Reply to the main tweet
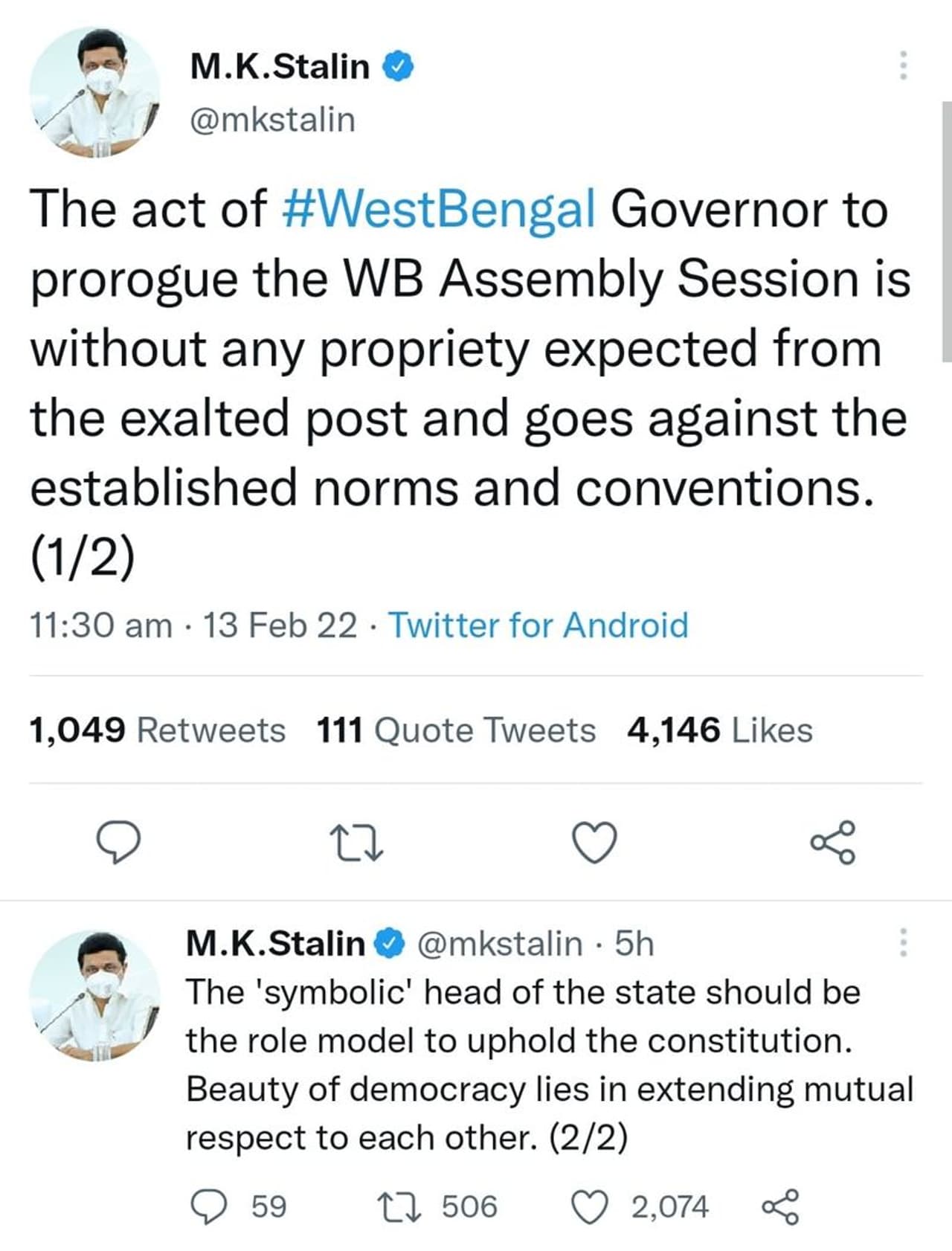Screen dimensions: 952x1251 coord(119,842)
